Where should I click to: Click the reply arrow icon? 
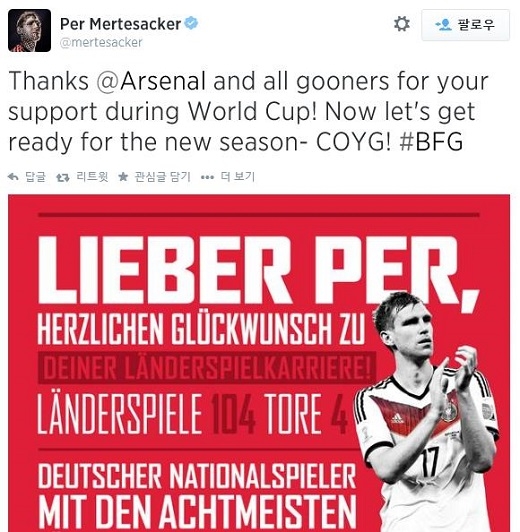(x=13, y=177)
